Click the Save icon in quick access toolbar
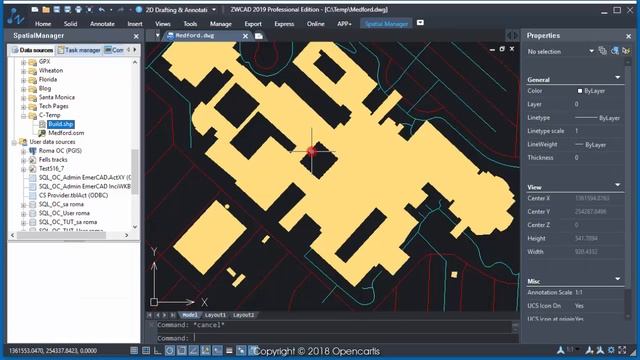Screen dimensions: 640x360 (x=57, y=9)
